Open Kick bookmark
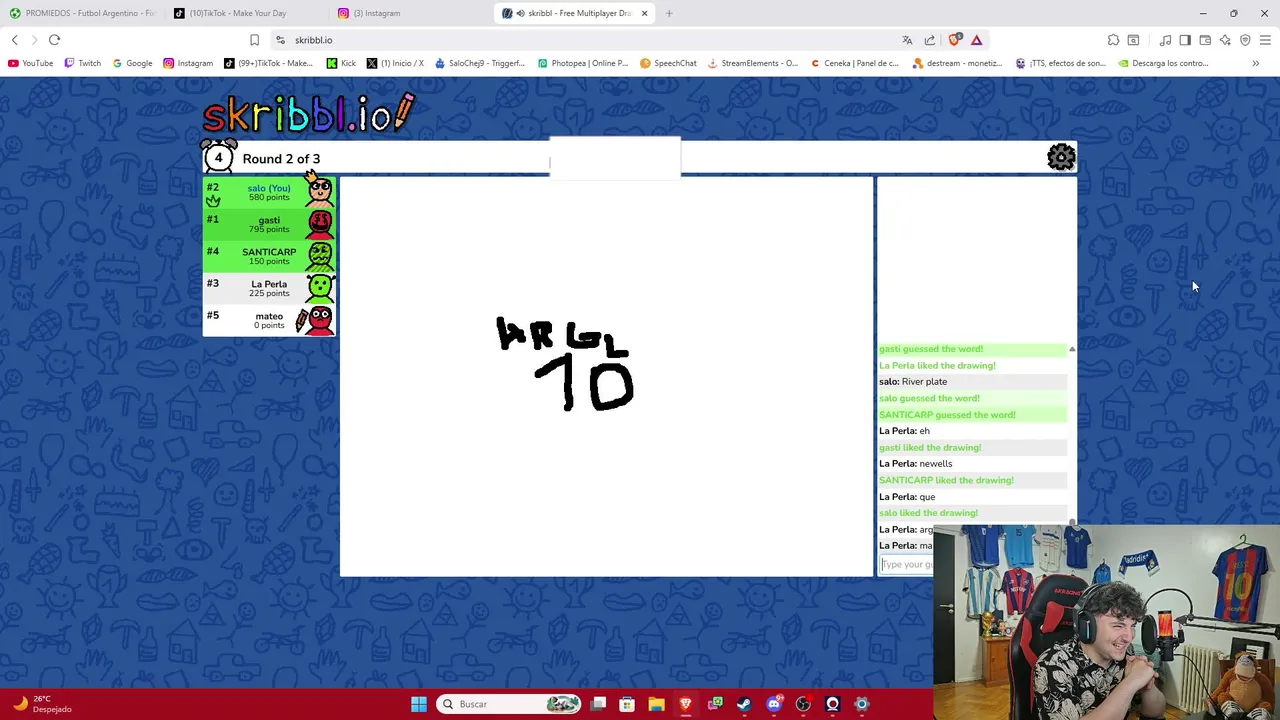This screenshot has height=720, width=1280. tap(341, 63)
